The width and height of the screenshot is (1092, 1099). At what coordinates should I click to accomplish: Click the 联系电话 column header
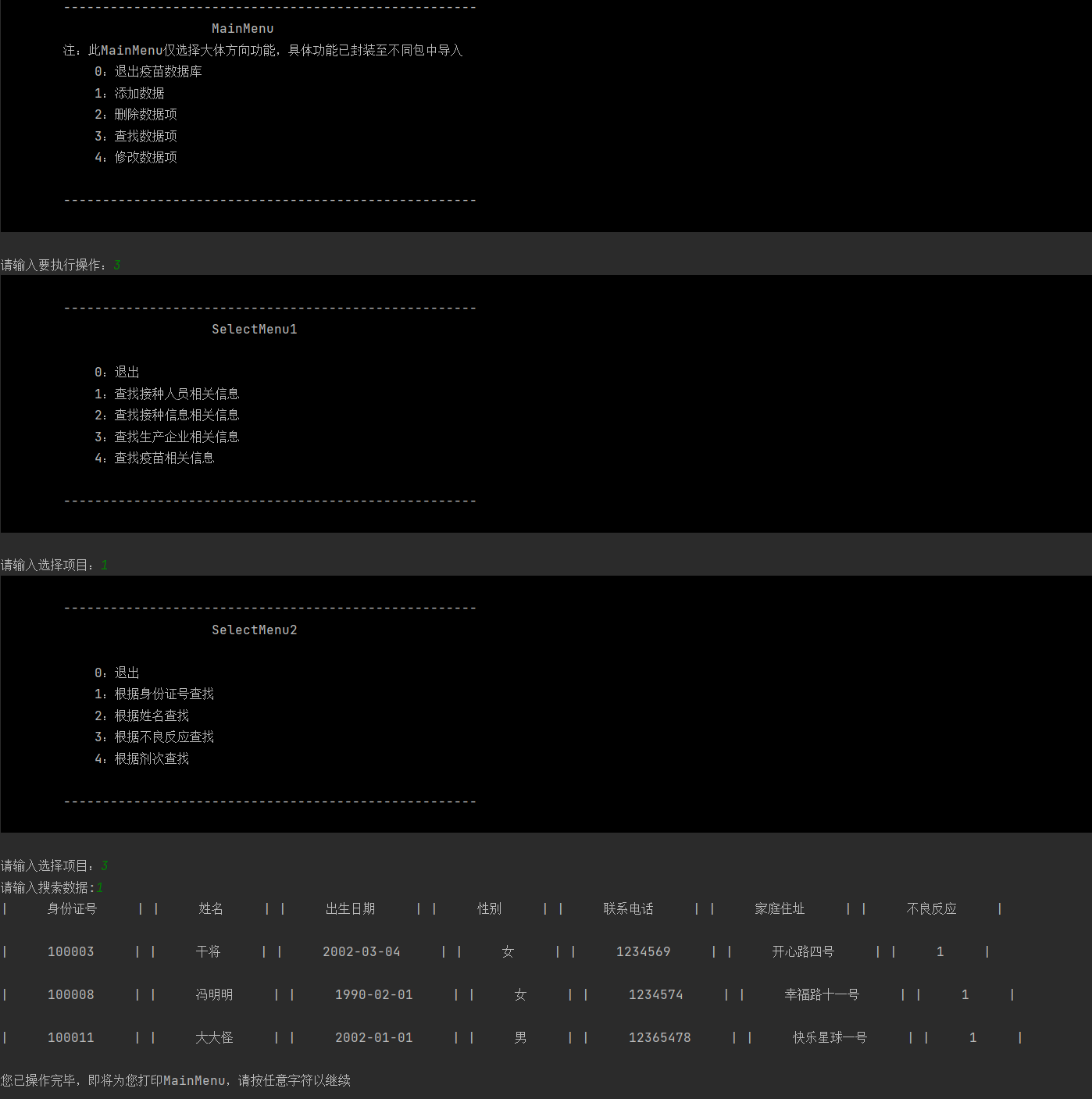(628, 908)
